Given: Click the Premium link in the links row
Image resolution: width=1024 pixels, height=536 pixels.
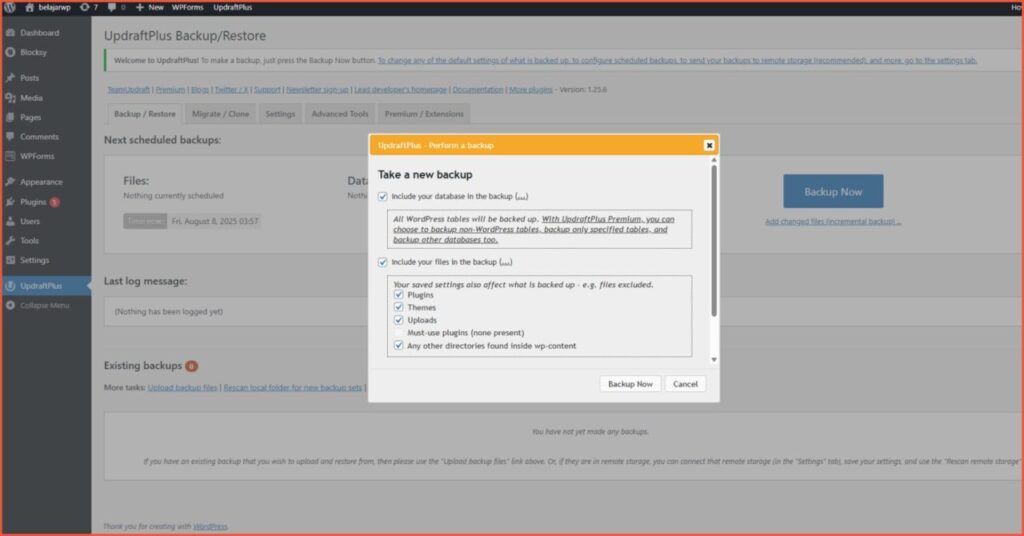Looking at the screenshot, I should 170,90.
